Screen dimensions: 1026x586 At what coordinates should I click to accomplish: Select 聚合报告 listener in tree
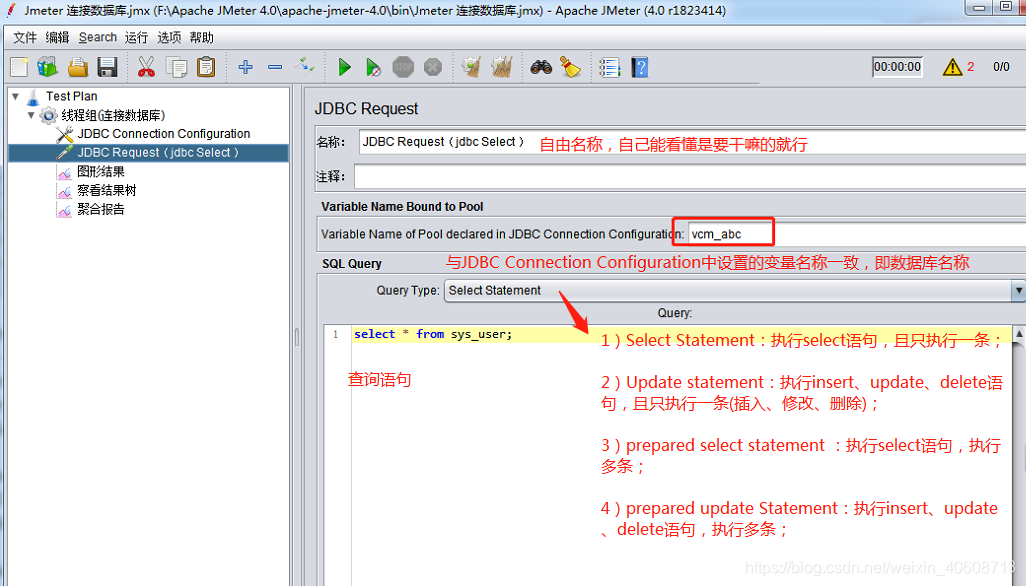(x=101, y=209)
